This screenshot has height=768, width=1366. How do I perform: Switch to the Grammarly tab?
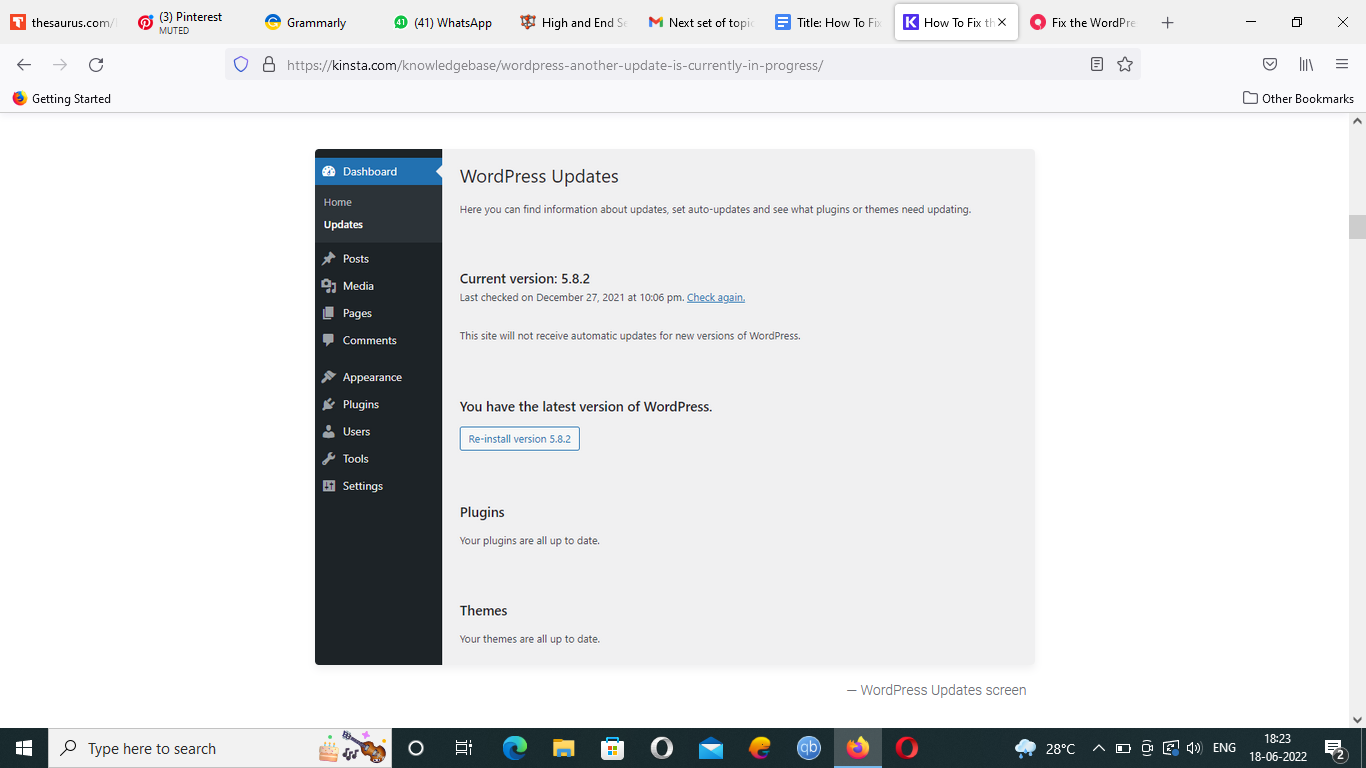click(318, 22)
